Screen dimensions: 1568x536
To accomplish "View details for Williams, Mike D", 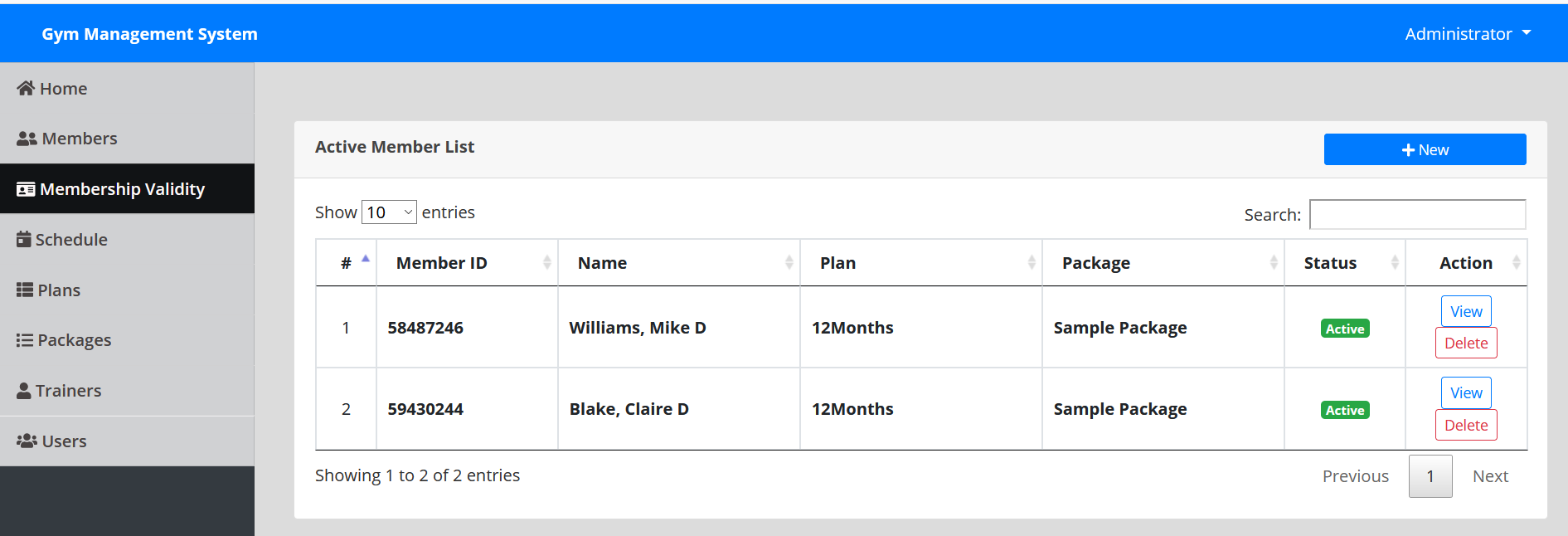I will tap(1465, 310).
